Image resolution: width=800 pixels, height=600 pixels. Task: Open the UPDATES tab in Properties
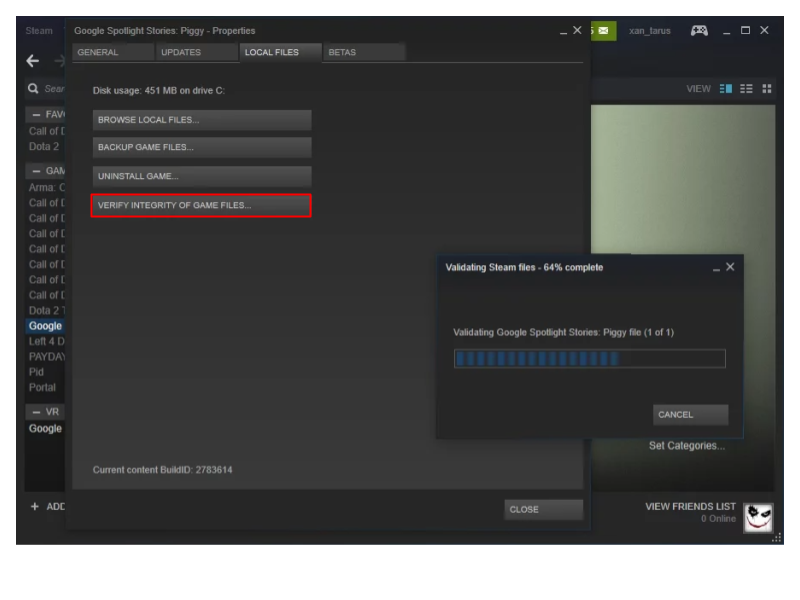coord(197,52)
